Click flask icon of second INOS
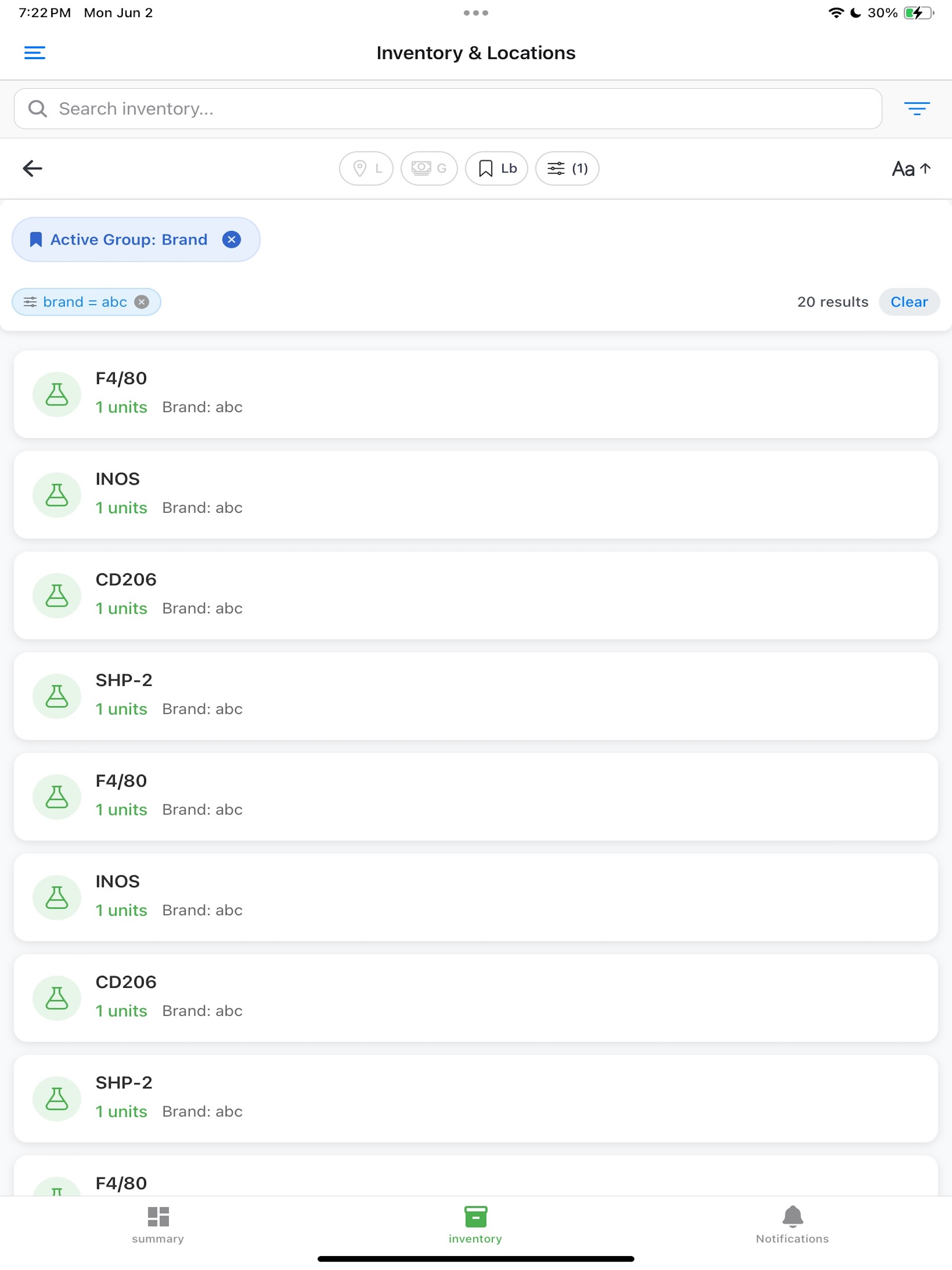The width and height of the screenshot is (952, 1270). tap(57, 897)
